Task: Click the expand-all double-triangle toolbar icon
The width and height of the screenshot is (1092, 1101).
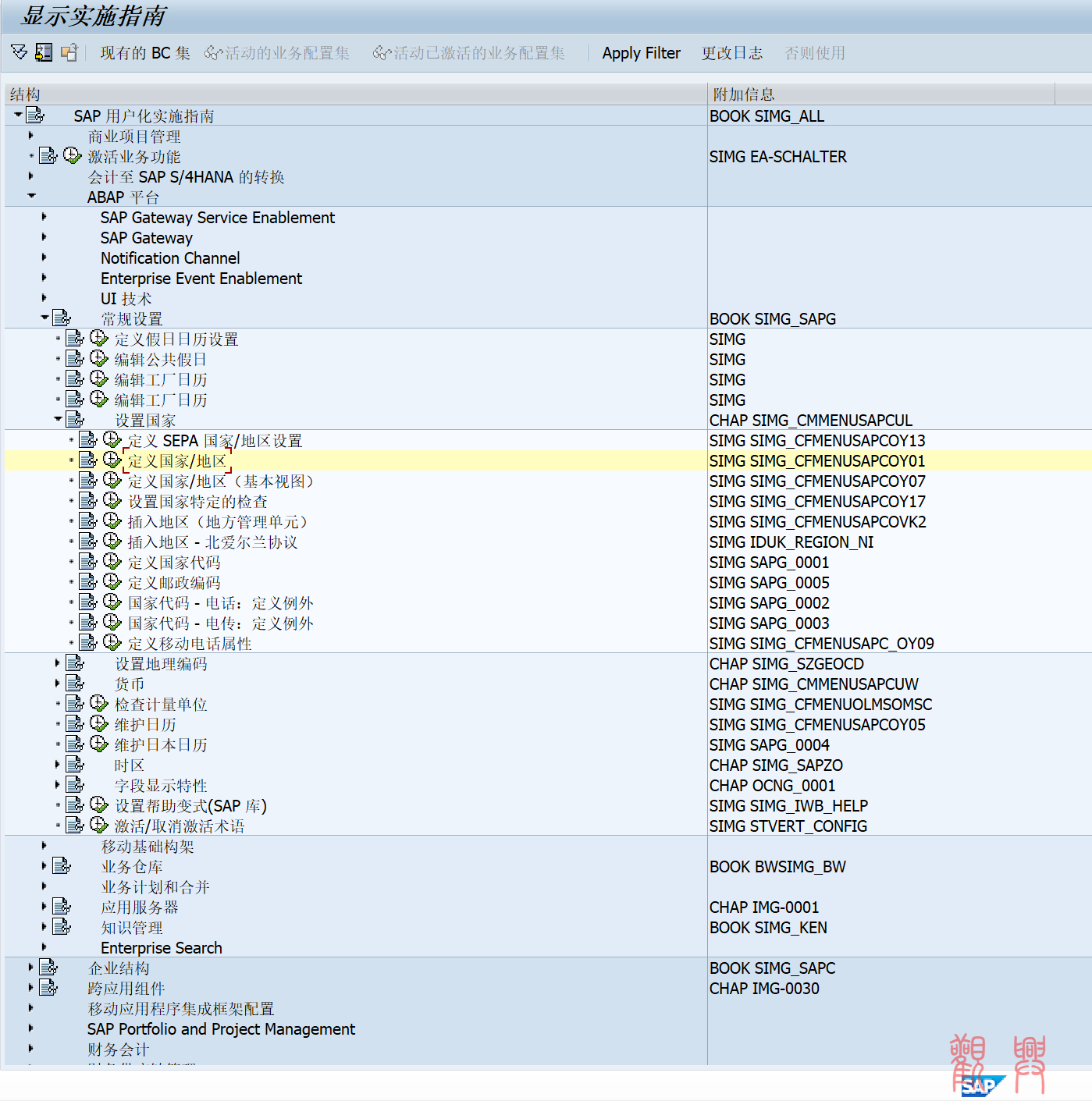Action: point(20,52)
